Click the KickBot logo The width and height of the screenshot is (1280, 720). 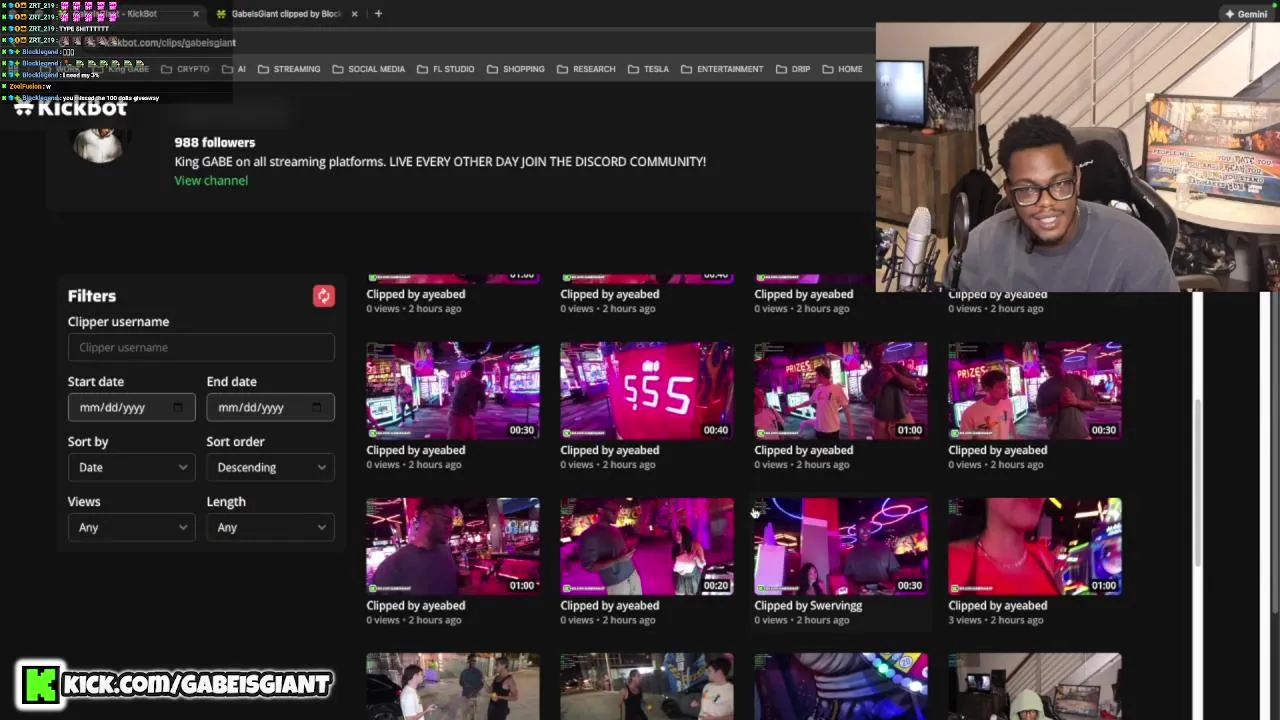[x=70, y=108]
